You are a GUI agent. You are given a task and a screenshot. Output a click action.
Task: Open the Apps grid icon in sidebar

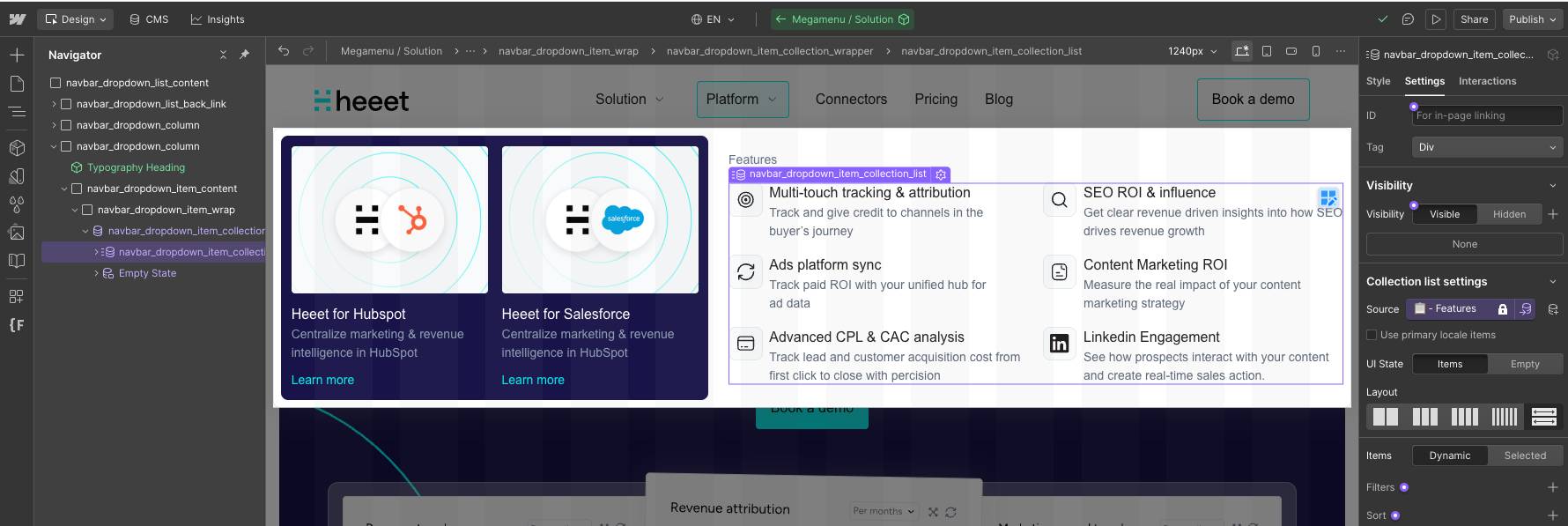(17, 296)
